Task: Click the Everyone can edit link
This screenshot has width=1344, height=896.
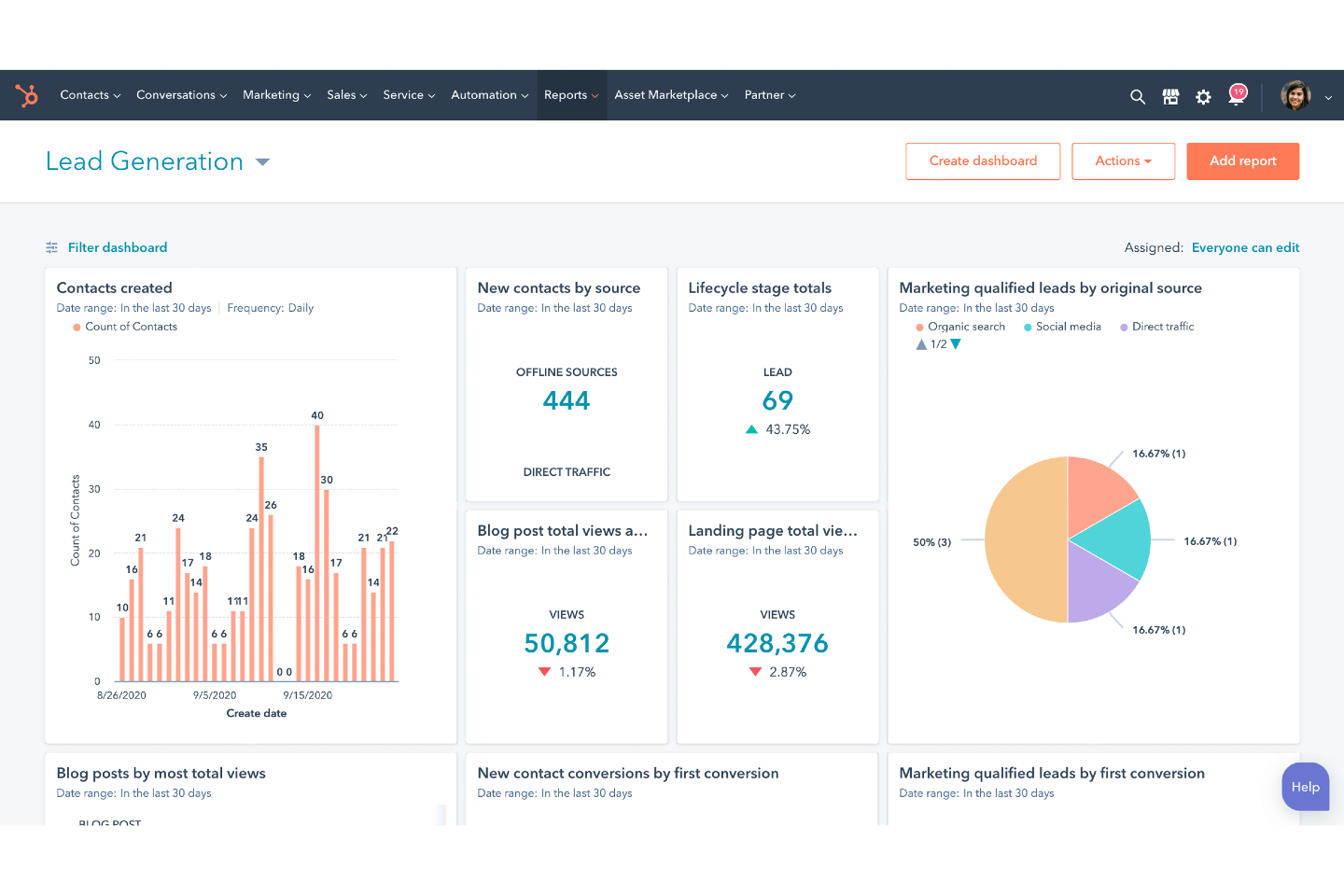Action: pyautogui.click(x=1245, y=247)
